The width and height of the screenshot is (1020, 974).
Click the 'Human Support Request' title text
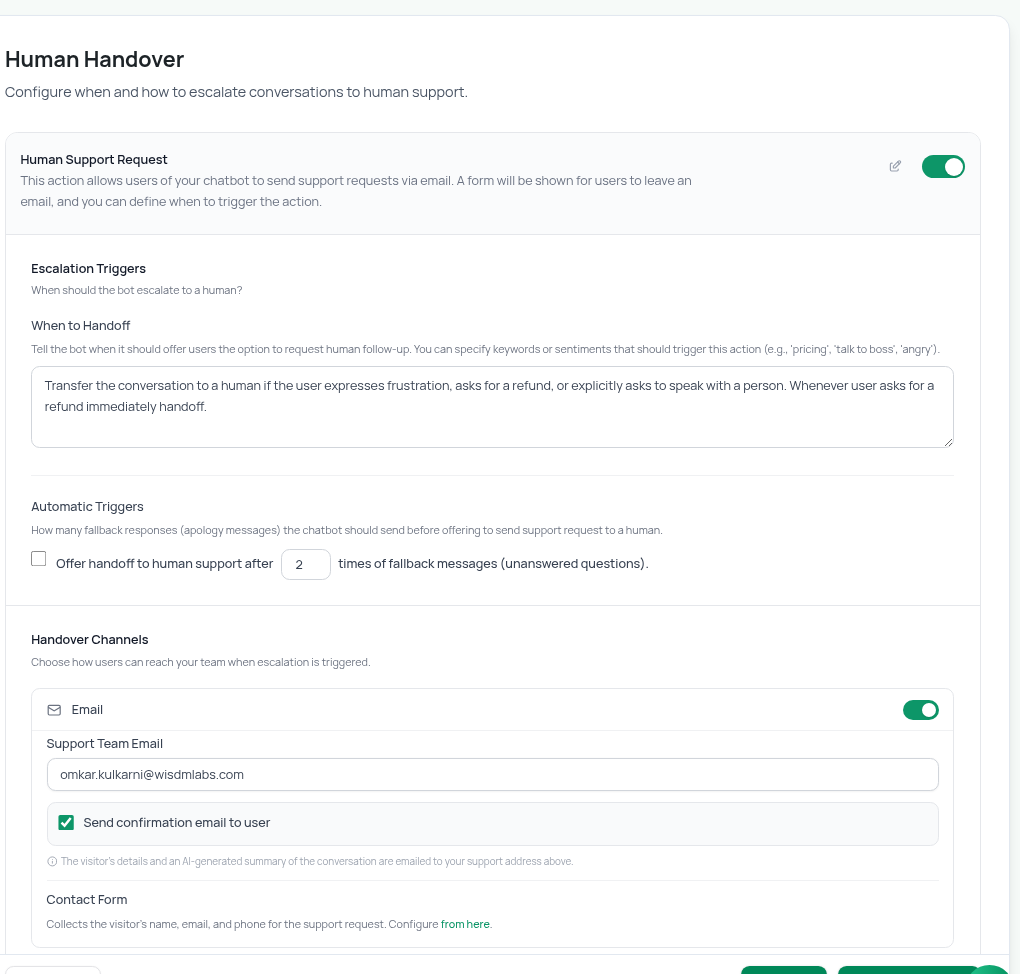click(94, 160)
